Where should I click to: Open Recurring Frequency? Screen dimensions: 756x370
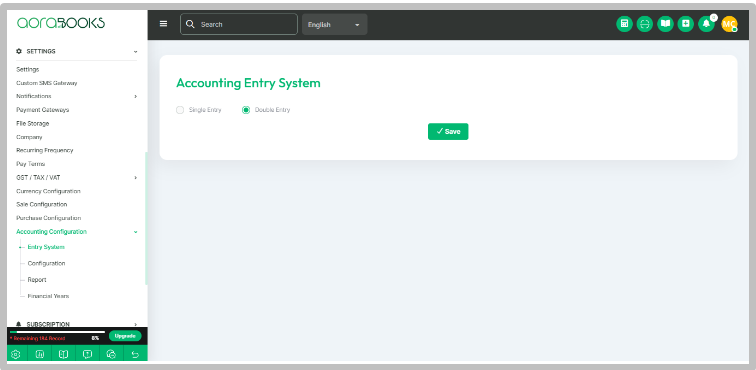(x=45, y=151)
